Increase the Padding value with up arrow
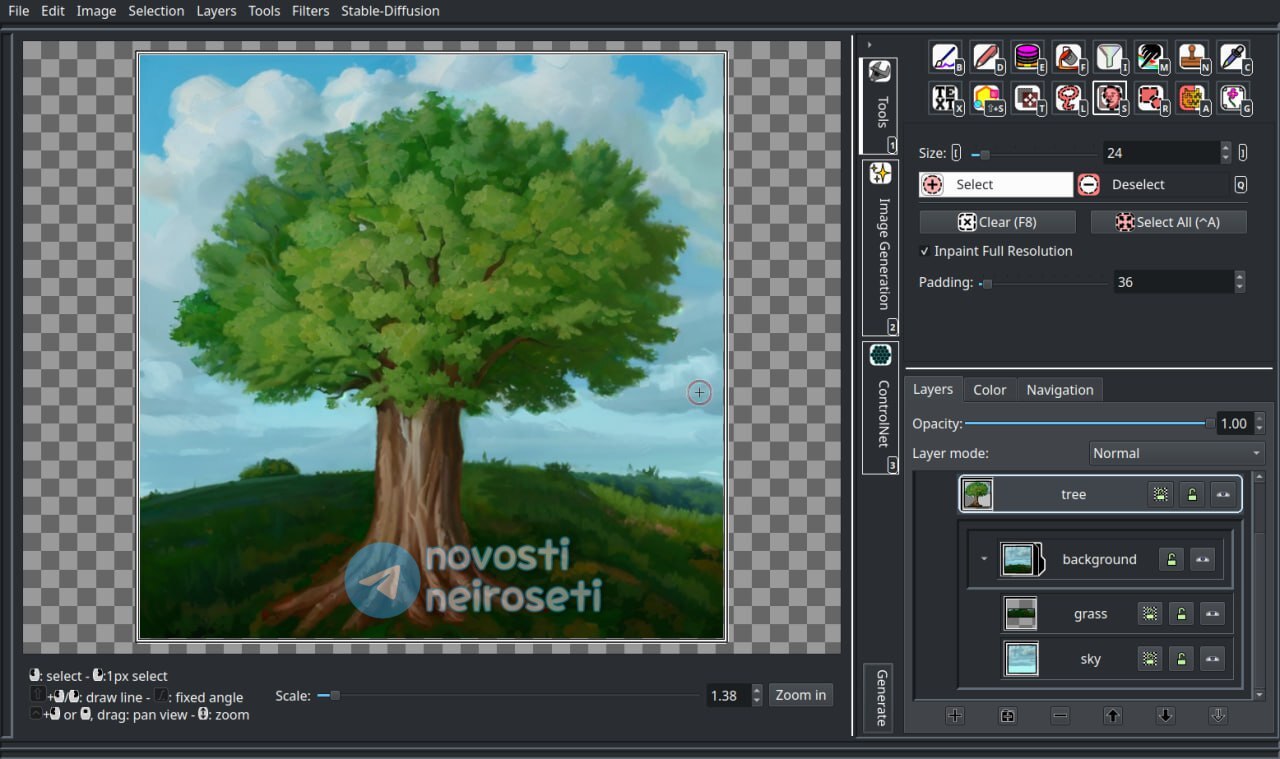Screen dimensions: 1280x759 pos(1240,277)
